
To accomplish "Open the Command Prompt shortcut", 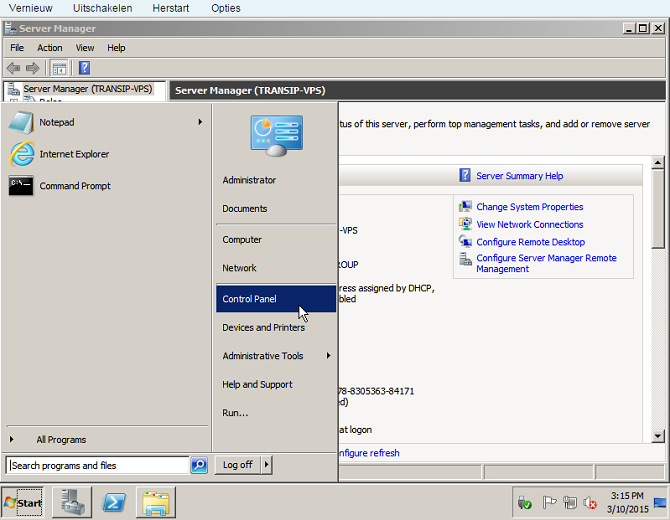I will (x=105, y=186).
